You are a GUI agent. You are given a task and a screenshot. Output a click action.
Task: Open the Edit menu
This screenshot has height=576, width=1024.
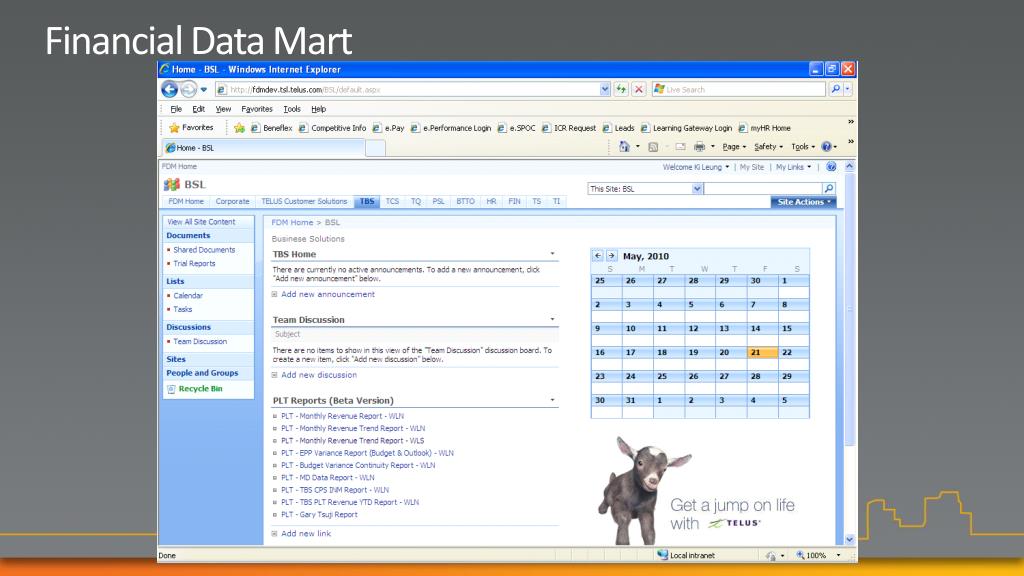pyautogui.click(x=199, y=109)
